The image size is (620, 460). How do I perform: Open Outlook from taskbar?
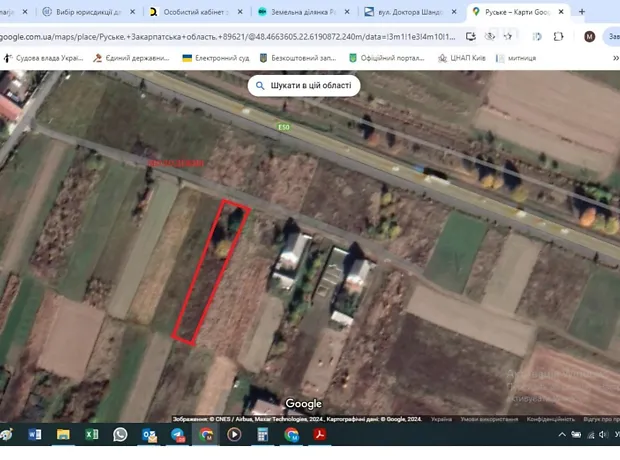pos(149,435)
